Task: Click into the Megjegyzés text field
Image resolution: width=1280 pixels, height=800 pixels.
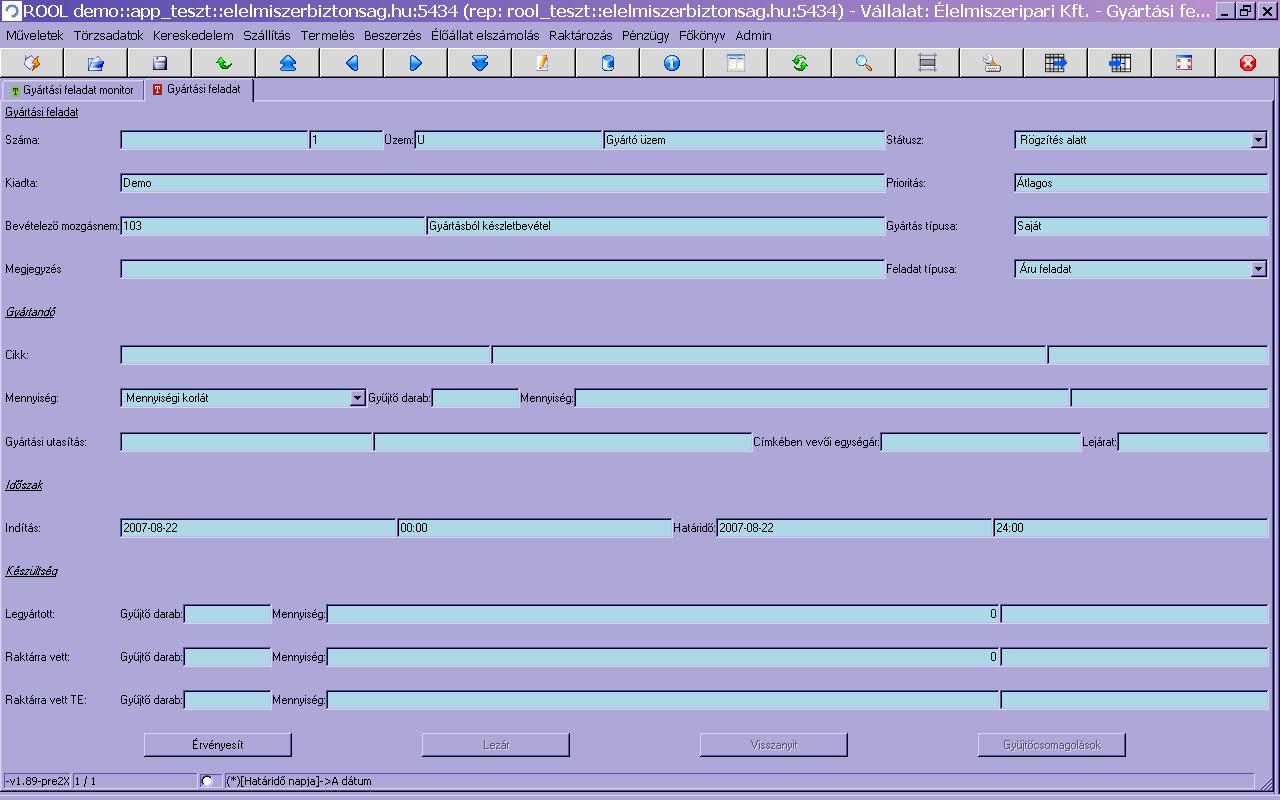Action: pyautogui.click(x=502, y=269)
